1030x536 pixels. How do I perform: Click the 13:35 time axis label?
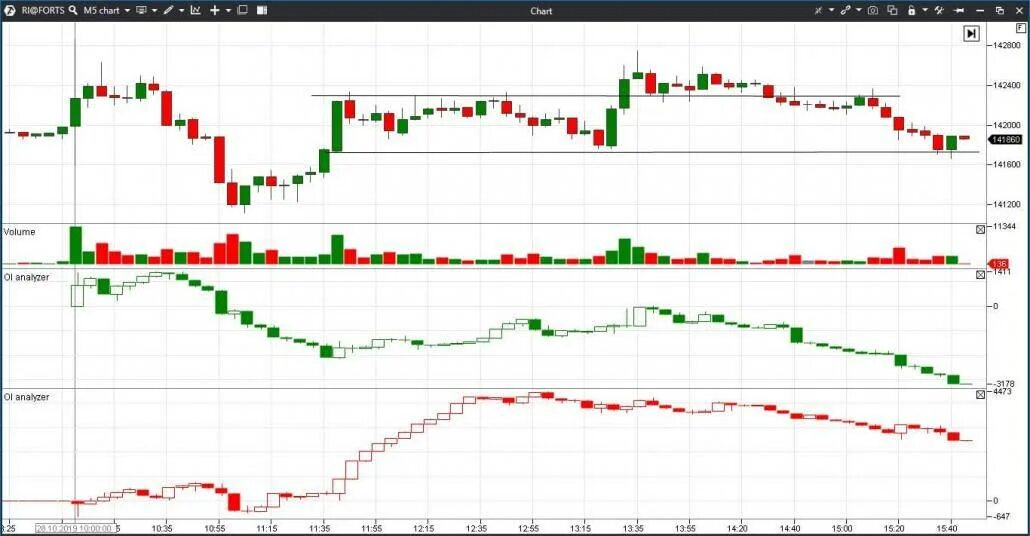point(633,528)
